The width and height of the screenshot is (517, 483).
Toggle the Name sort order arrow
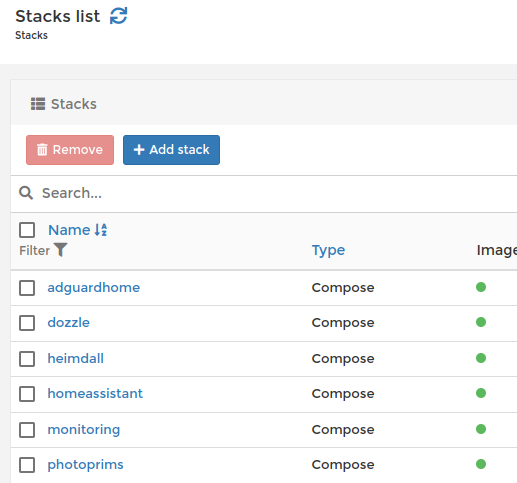click(101, 230)
